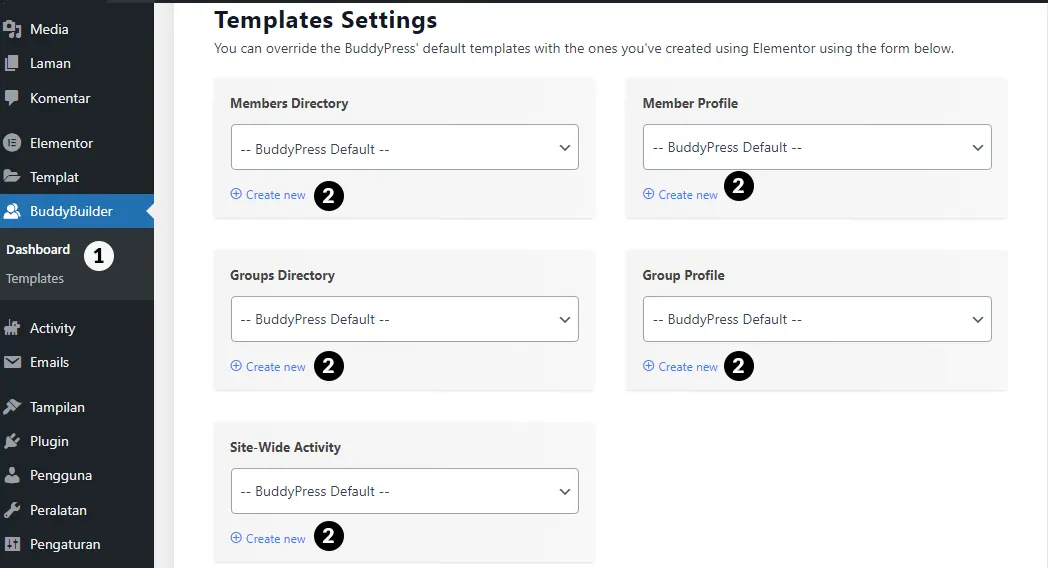
Task: Click plus icon under Group Profile
Action: pyautogui.click(x=648, y=366)
